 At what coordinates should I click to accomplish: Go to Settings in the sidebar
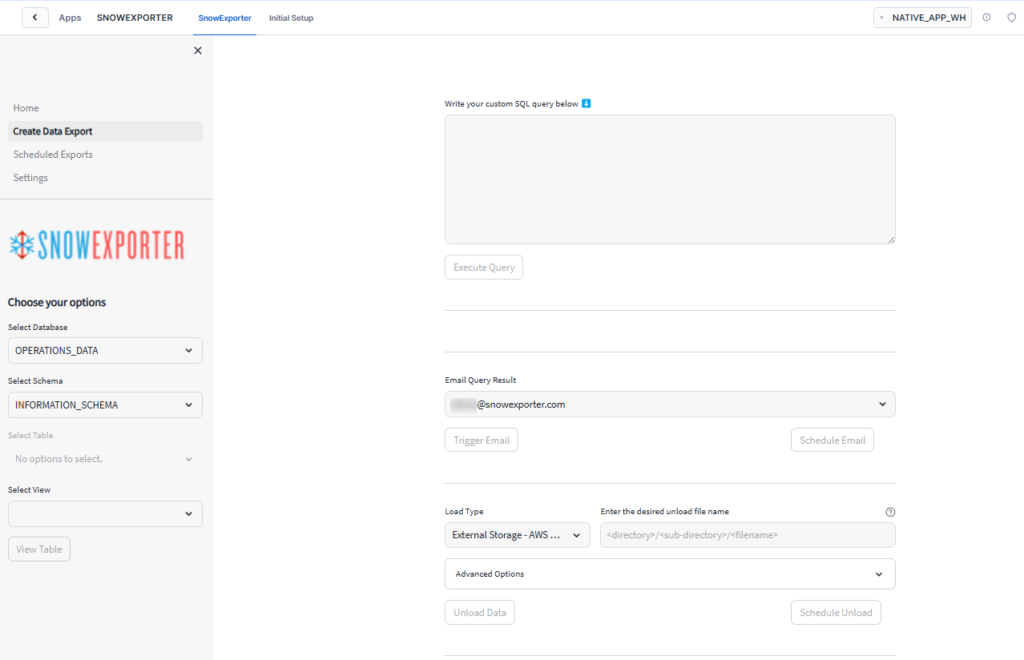click(x=31, y=178)
